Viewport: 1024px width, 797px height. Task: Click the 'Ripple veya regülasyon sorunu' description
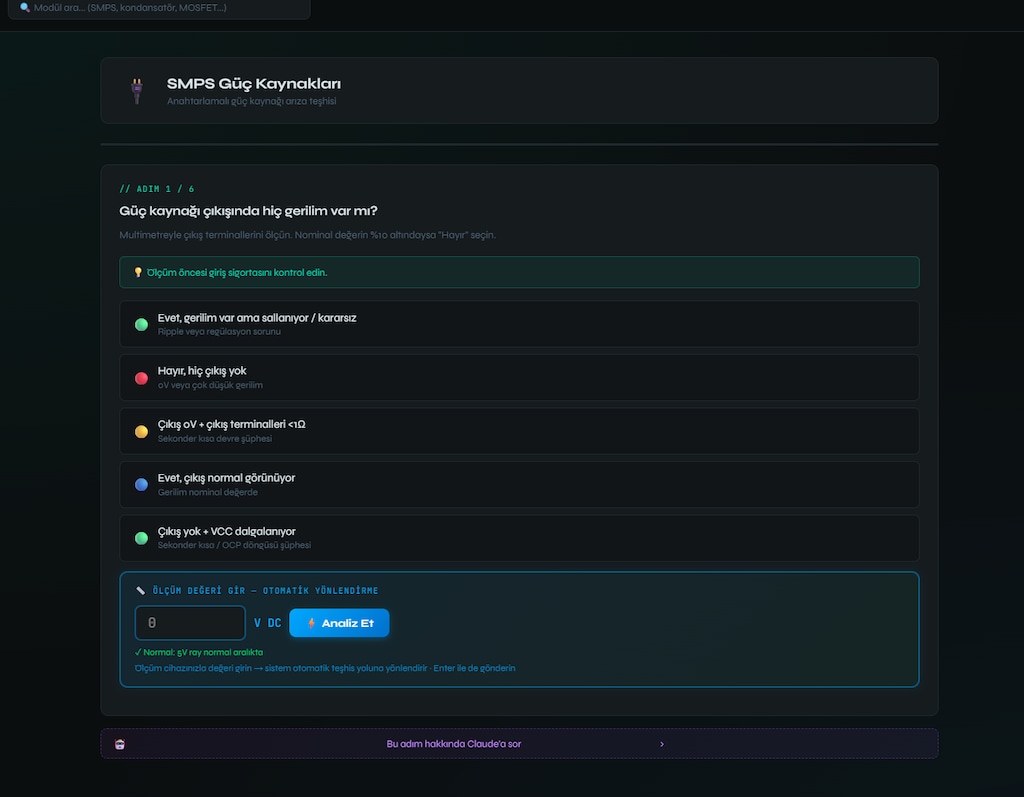[219, 332]
